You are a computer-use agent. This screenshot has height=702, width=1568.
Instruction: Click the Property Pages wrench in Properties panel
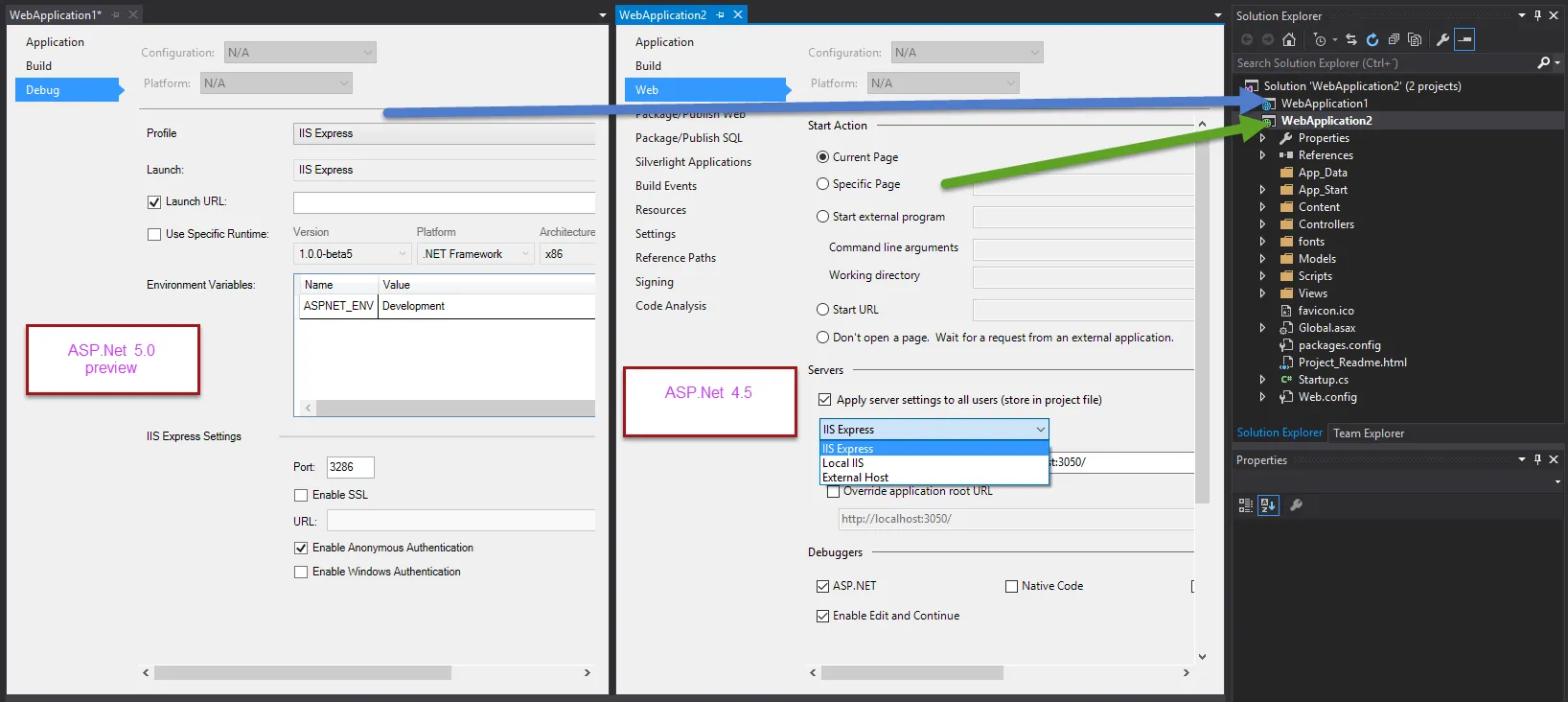1296,505
